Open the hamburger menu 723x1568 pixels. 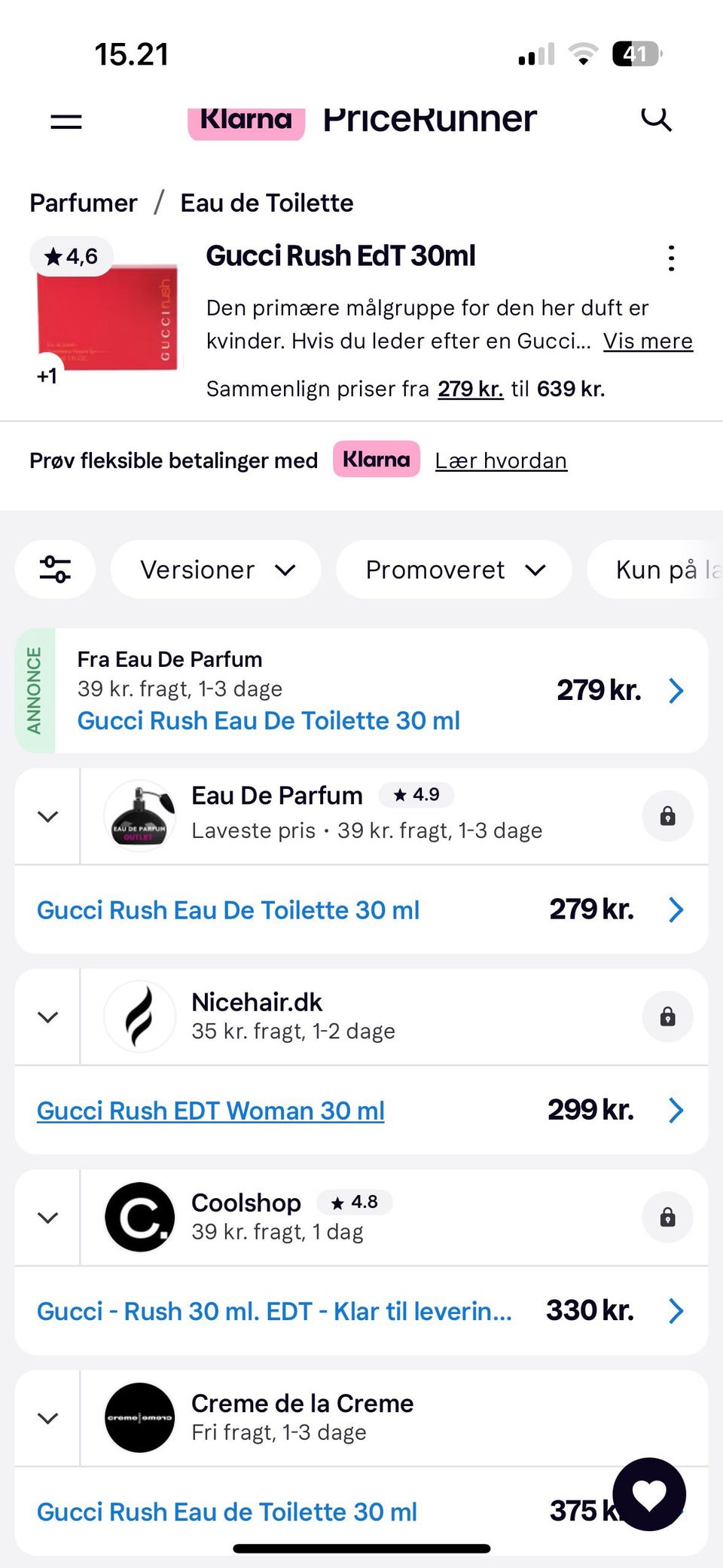(x=66, y=121)
